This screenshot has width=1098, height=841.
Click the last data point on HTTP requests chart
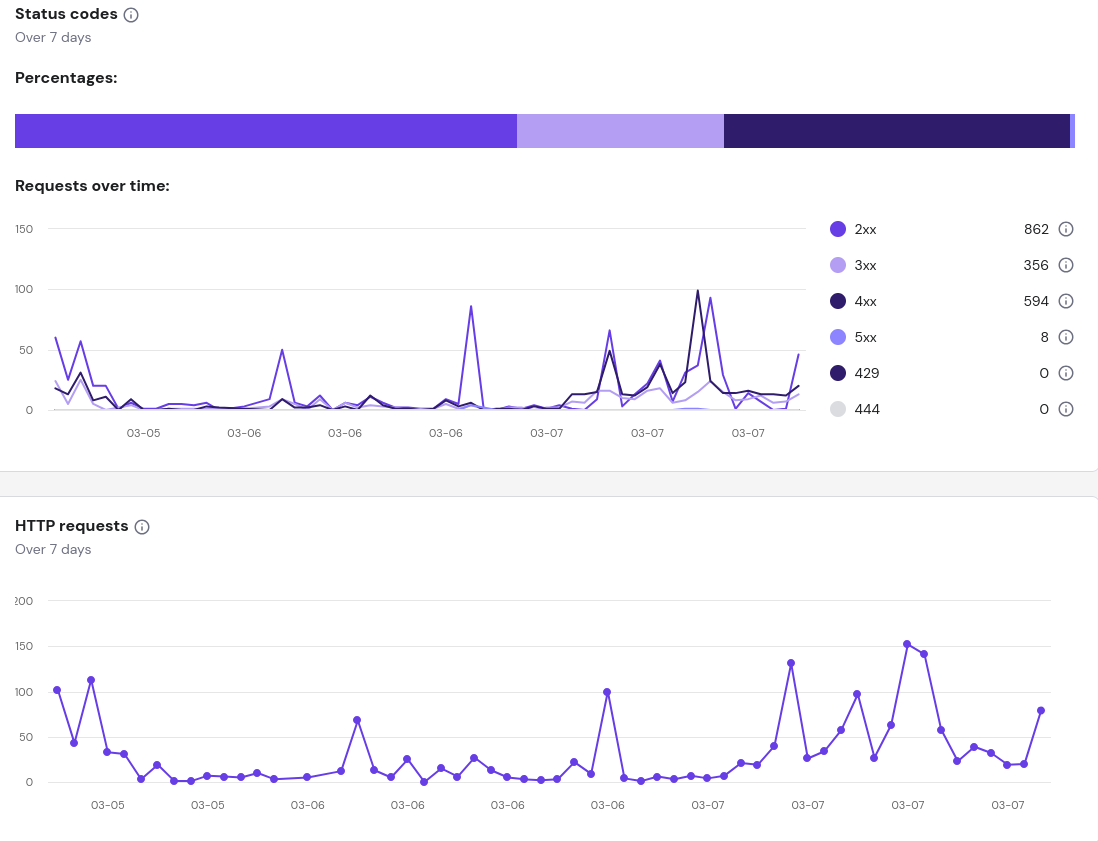click(x=1041, y=710)
